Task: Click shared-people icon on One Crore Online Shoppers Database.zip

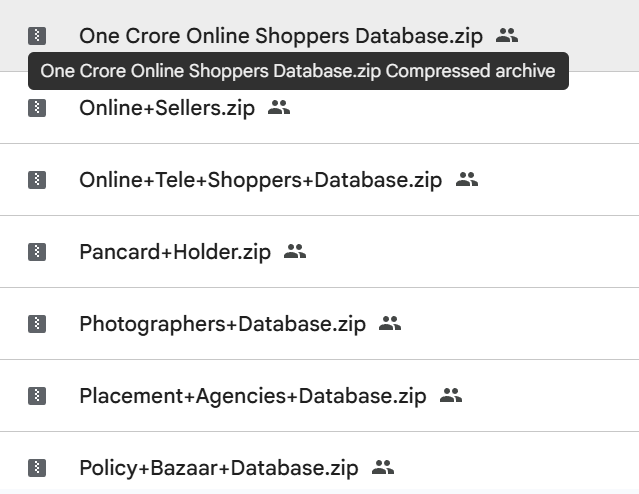Action: (x=507, y=36)
